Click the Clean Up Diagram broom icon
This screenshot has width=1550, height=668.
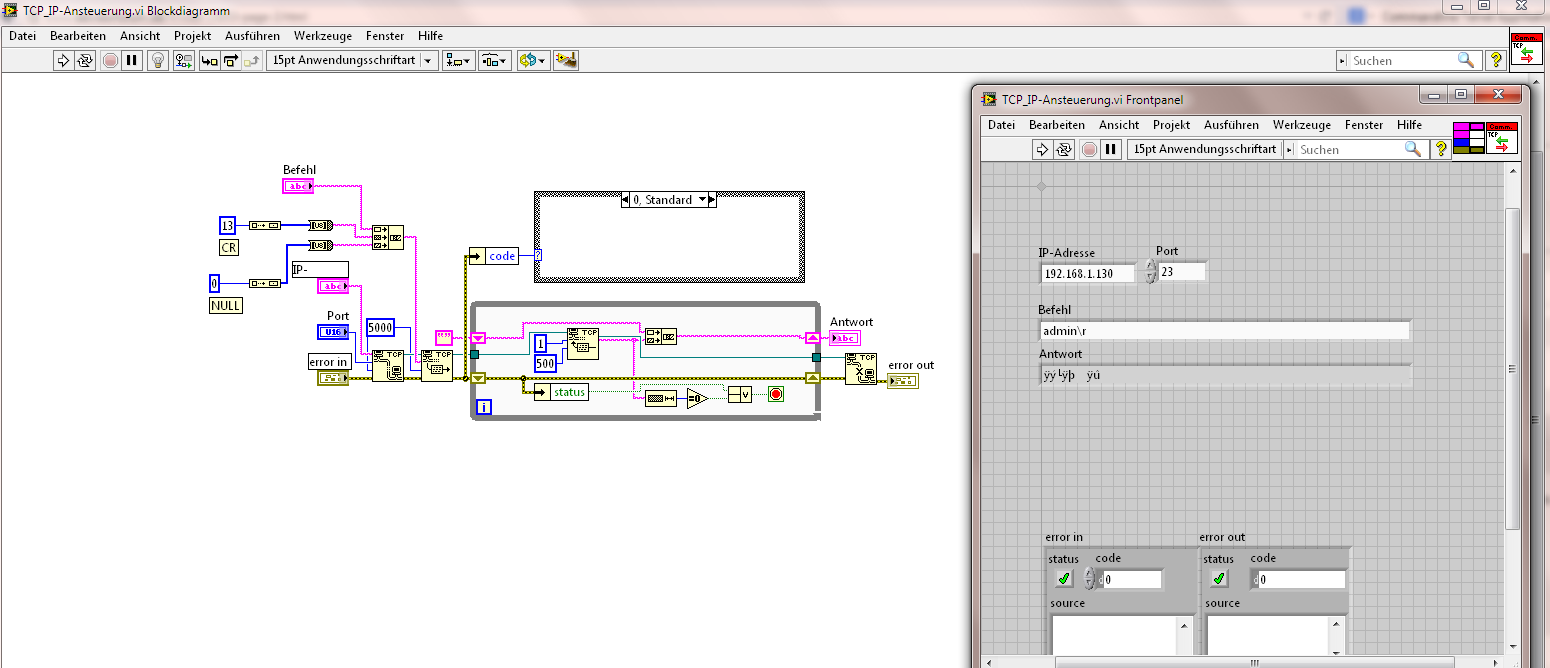coord(567,61)
